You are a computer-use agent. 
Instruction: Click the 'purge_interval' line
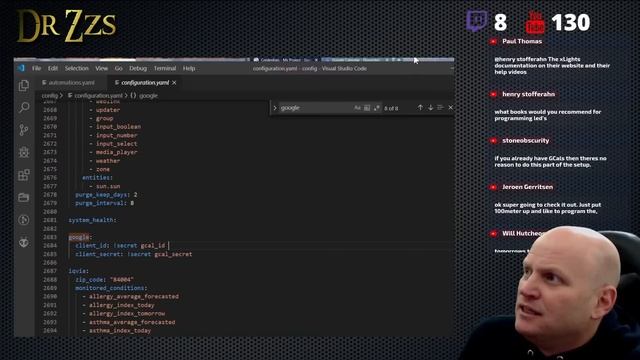[x=104, y=203]
